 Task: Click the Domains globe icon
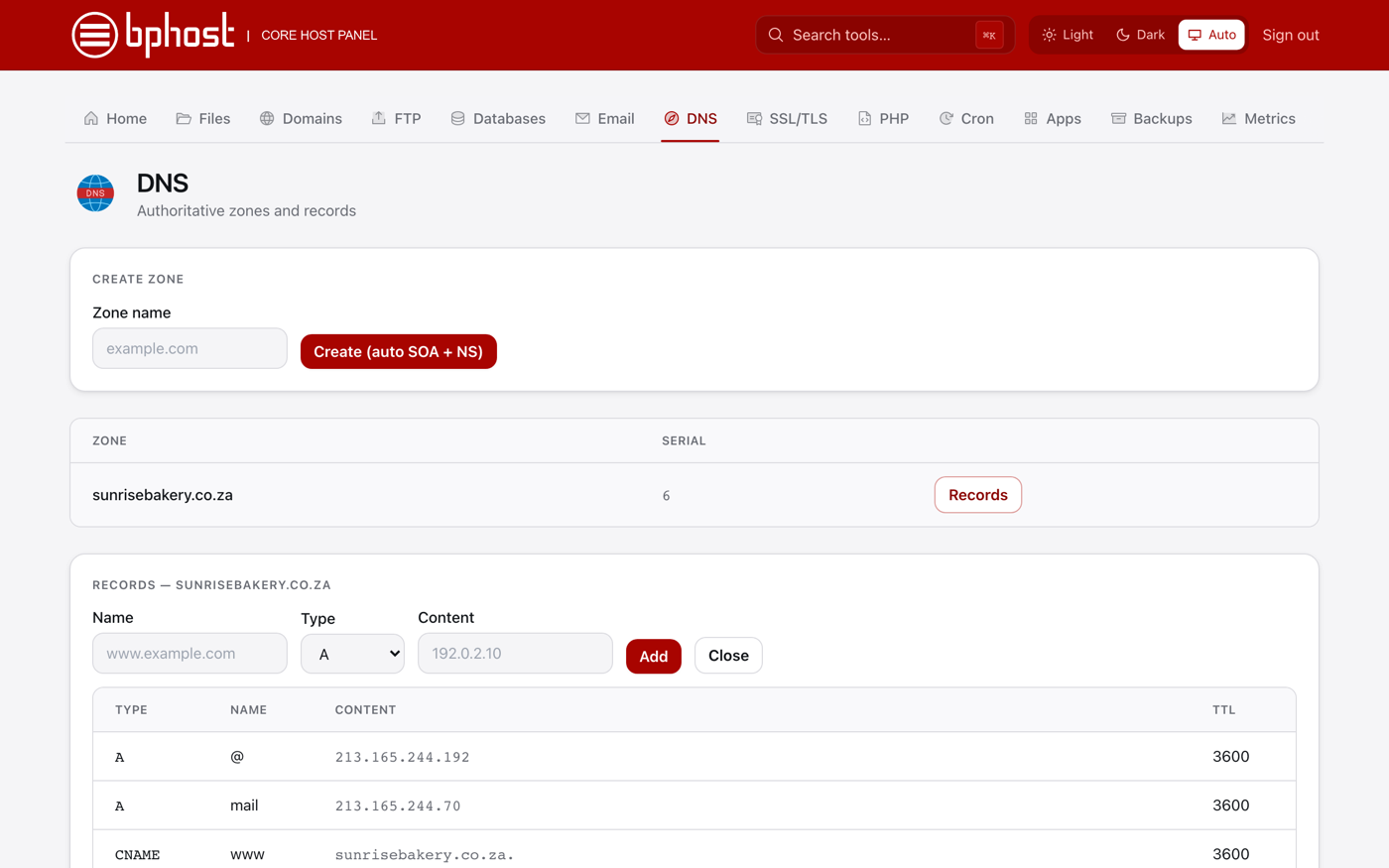pos(267,118)
